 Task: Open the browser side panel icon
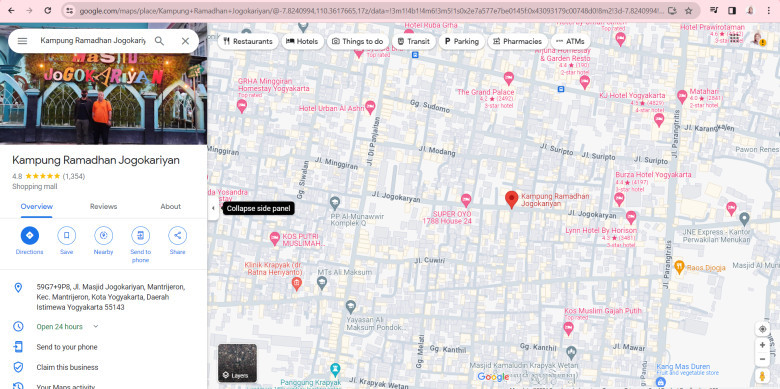pos(732,10)
